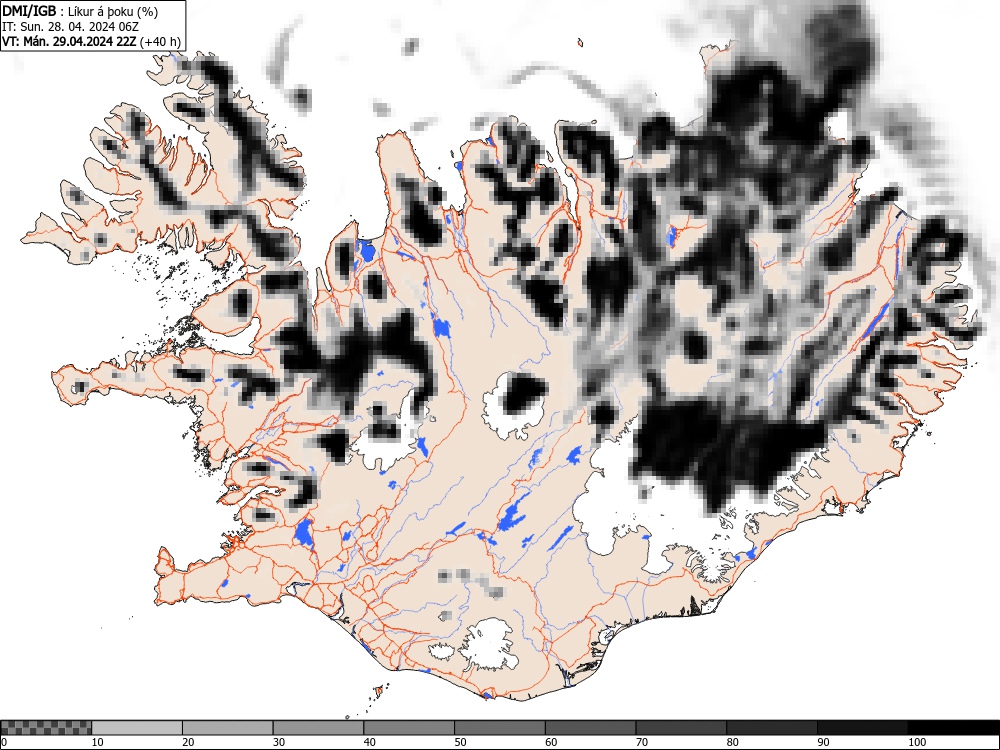Click the 'IT: Sun. 28. 04. 2024 06Z' line
1000x750 pixels.
click(70, 27)
